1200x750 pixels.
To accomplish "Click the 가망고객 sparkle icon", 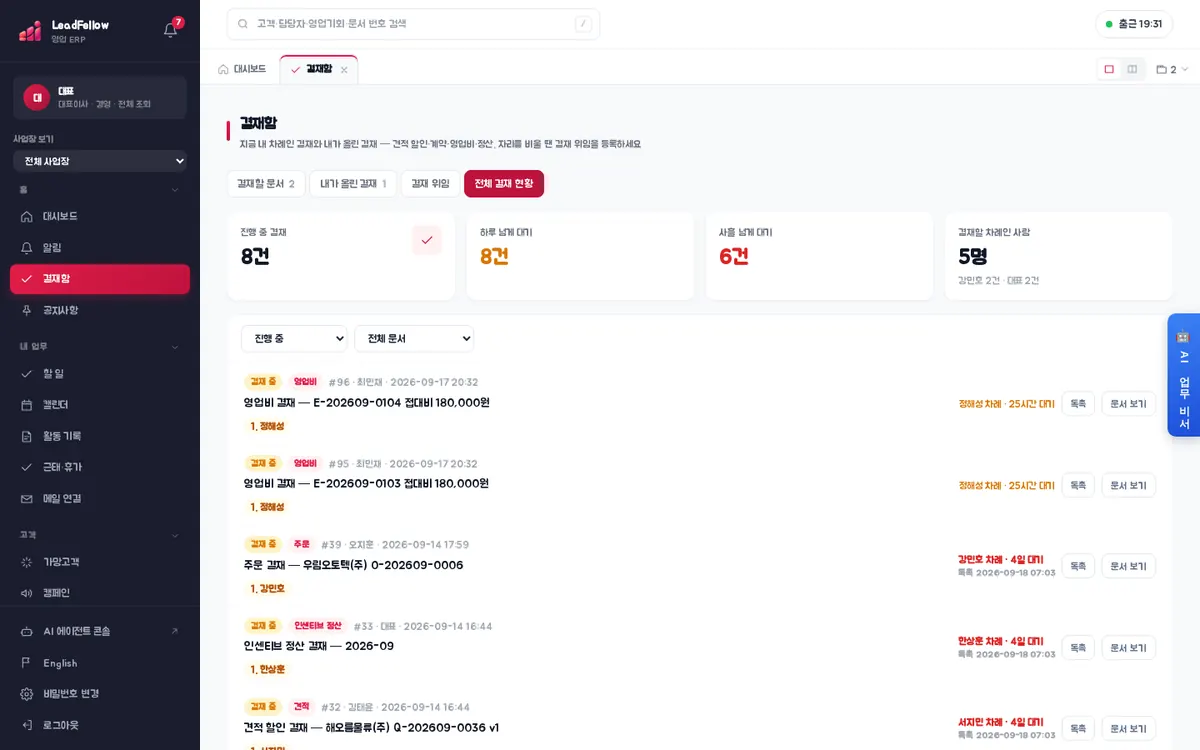I will 27,562.
